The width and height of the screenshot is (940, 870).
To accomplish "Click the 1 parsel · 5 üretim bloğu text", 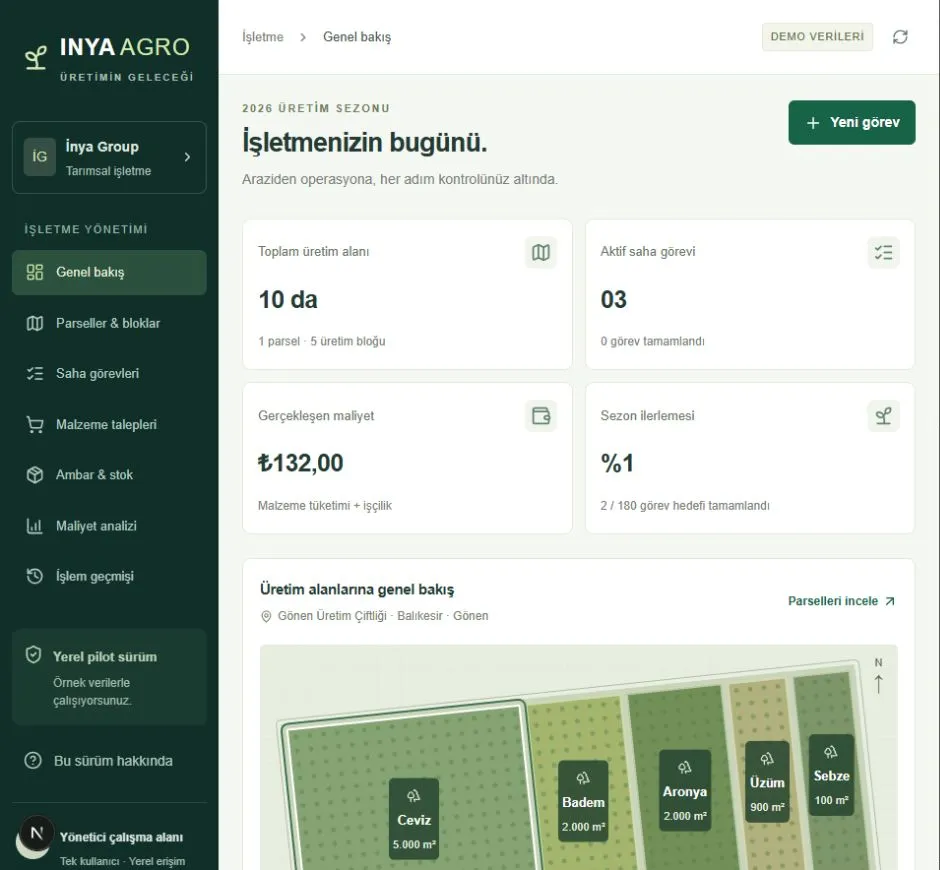I will 321,341.
